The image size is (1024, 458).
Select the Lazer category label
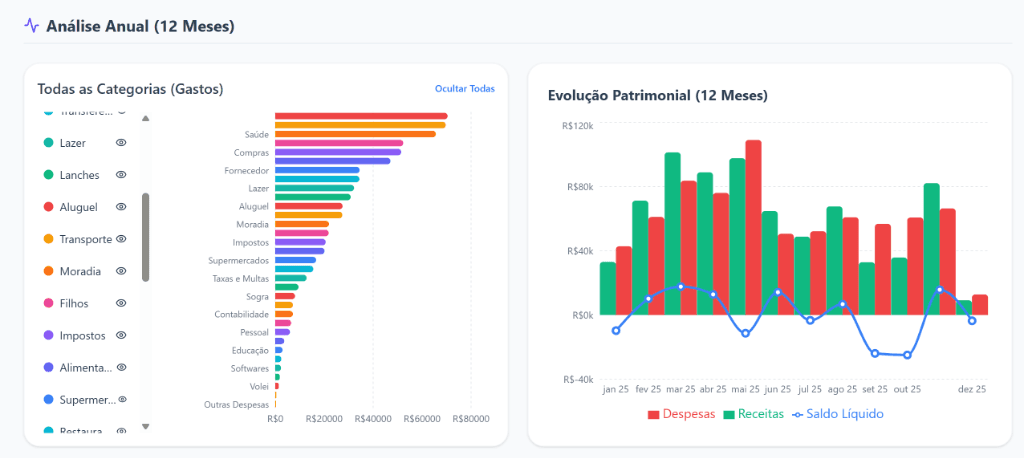72,143
